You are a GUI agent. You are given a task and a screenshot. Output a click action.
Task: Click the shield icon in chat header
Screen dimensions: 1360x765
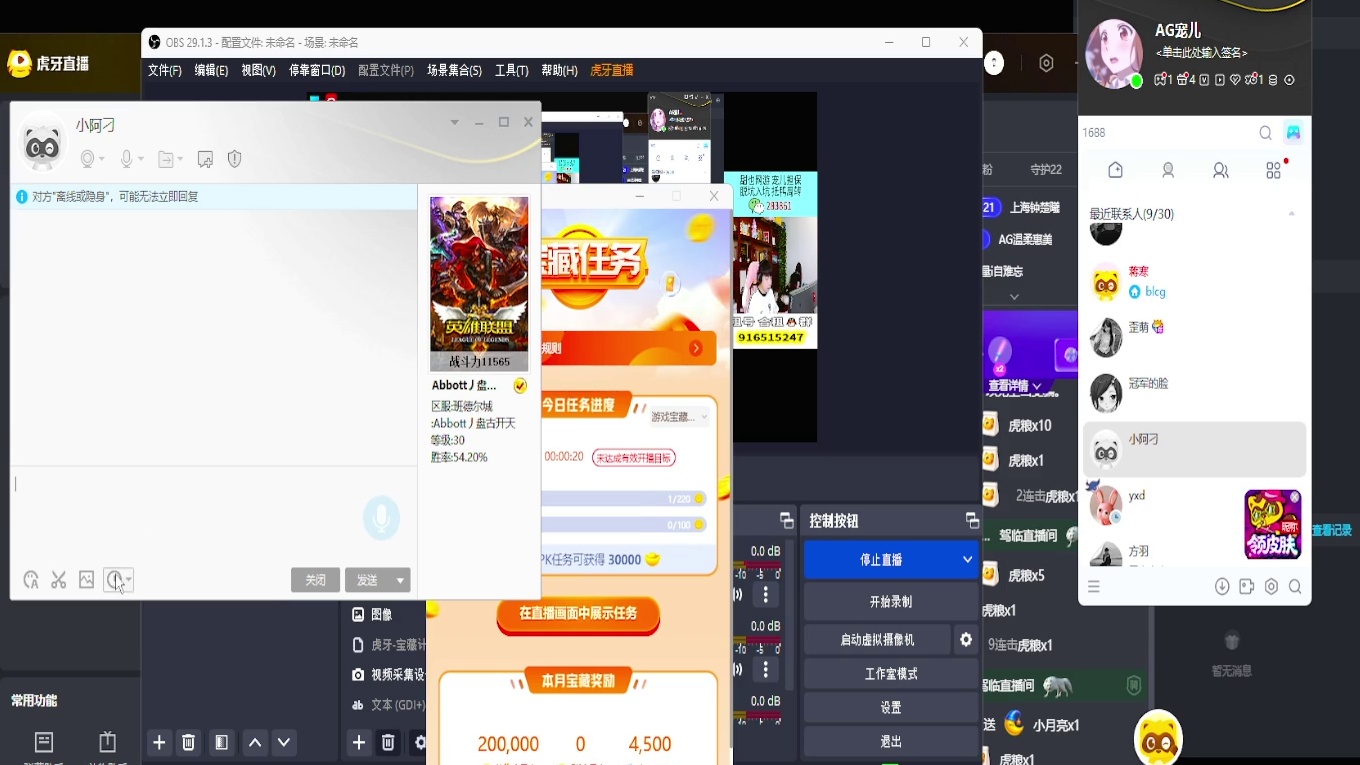tap(235, 159)
